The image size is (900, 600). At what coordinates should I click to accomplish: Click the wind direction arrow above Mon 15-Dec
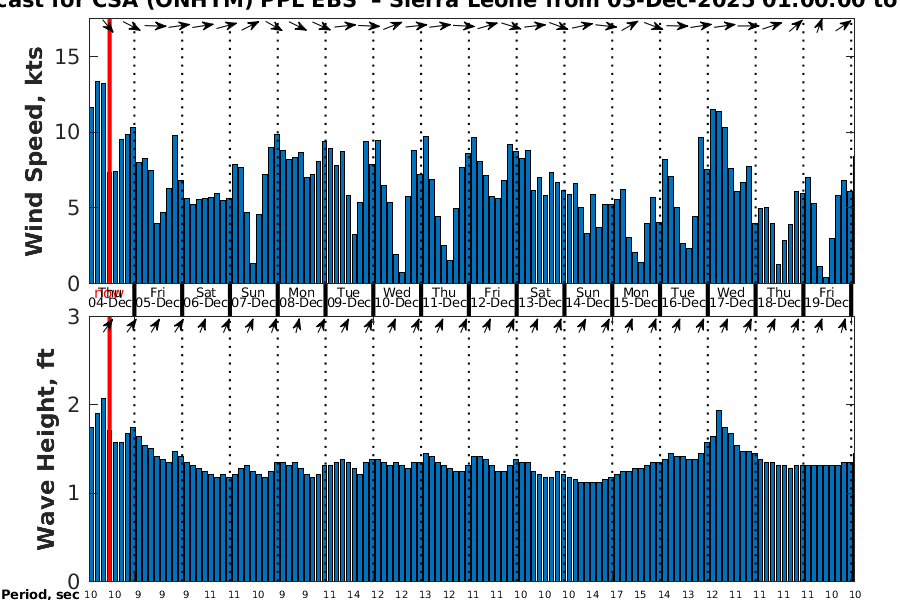pos(637,26)
